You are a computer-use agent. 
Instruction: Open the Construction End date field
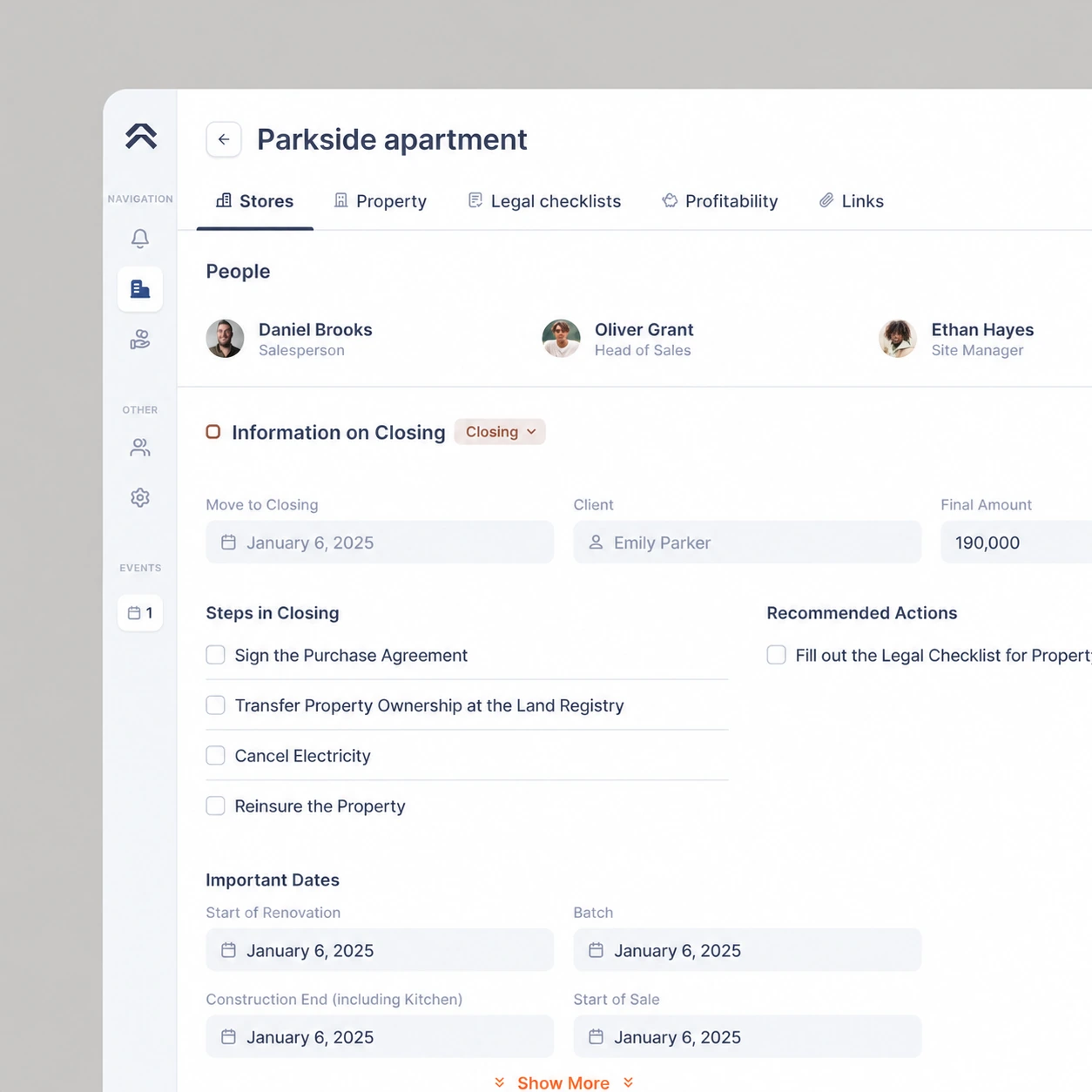tap(380, 1036)
